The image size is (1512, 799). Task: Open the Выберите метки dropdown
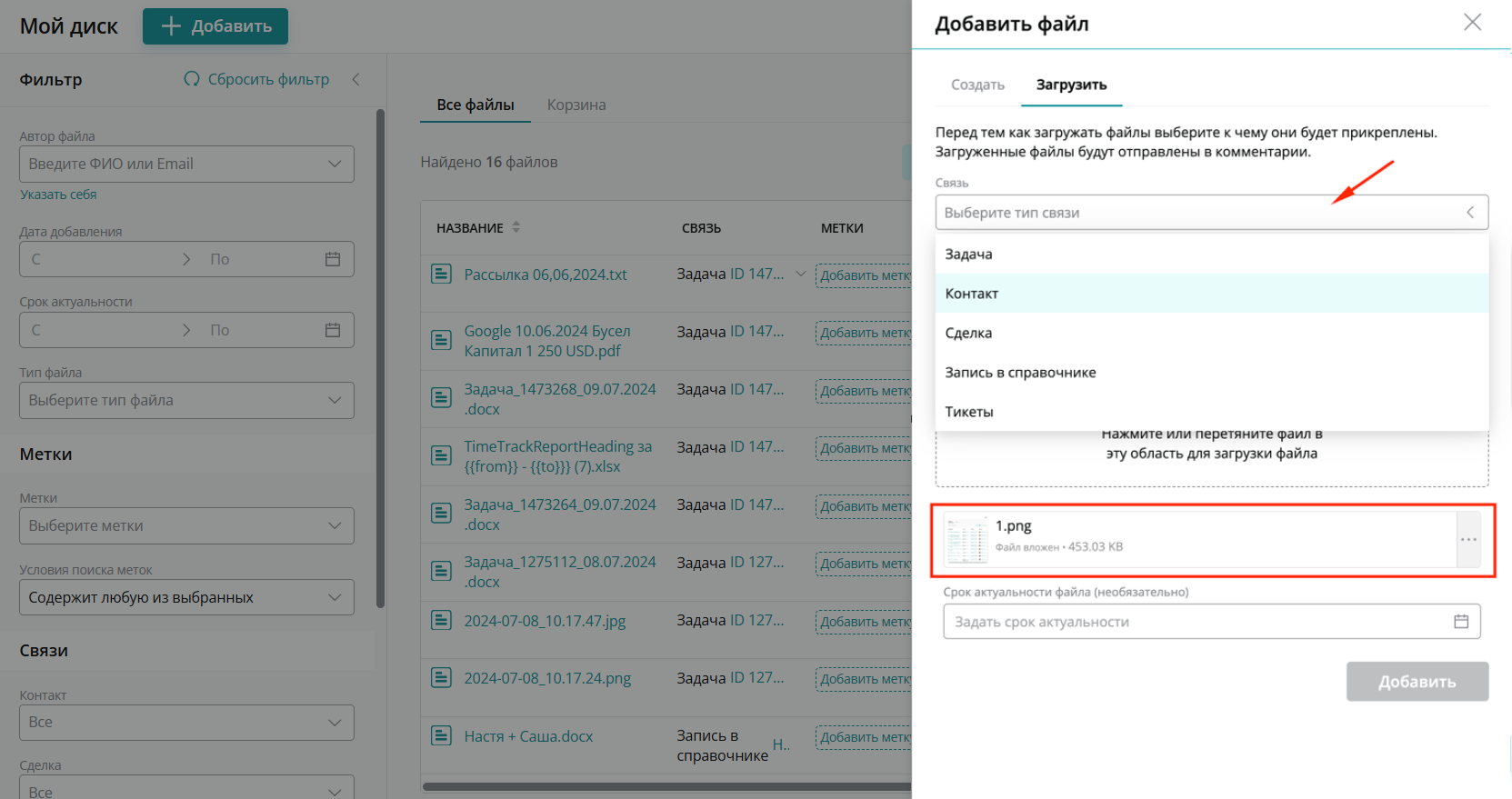335,525
